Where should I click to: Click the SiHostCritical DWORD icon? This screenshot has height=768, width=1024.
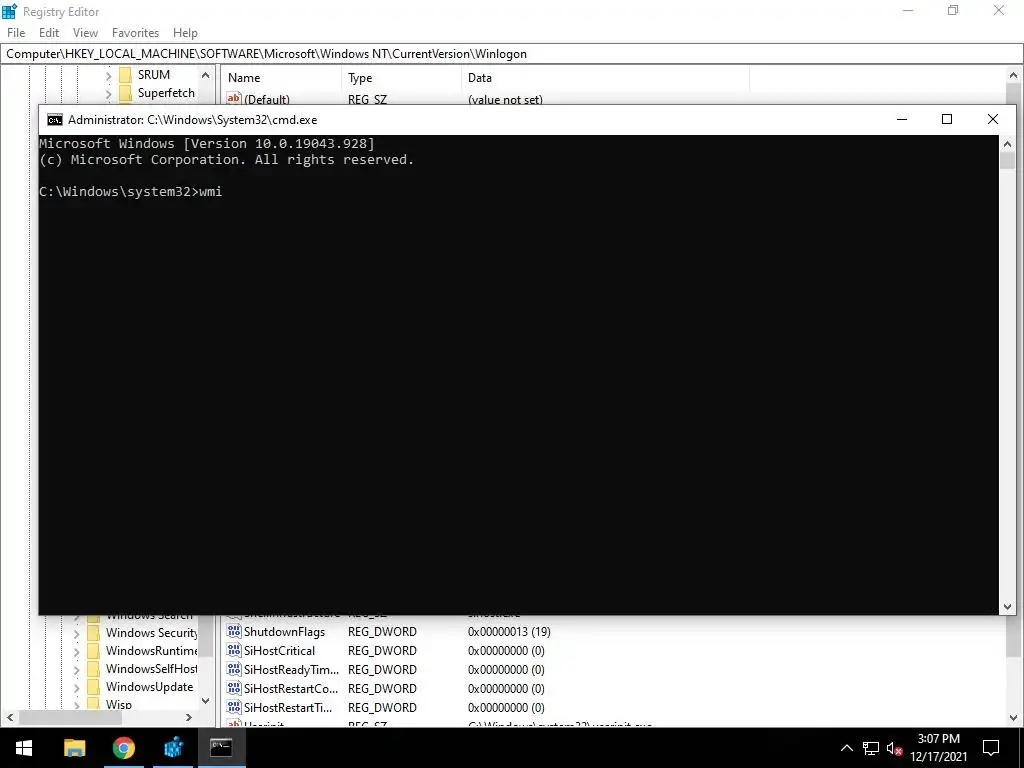[234, 650]
